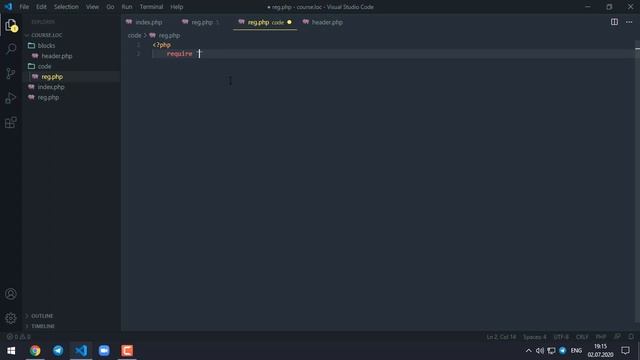Show hidden system tray icons
Image resolution: width=640 pixels, height=360 pixels.
[528, 351]
